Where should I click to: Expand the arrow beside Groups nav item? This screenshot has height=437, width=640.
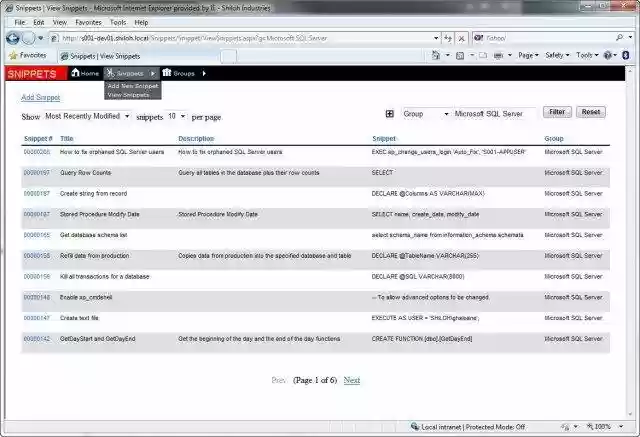click(204, 73)
